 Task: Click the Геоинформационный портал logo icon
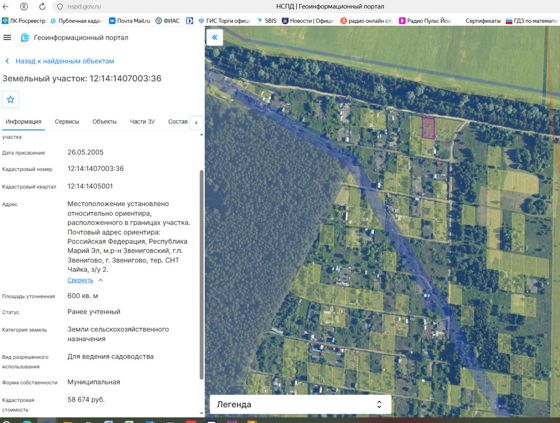point(25,38)
